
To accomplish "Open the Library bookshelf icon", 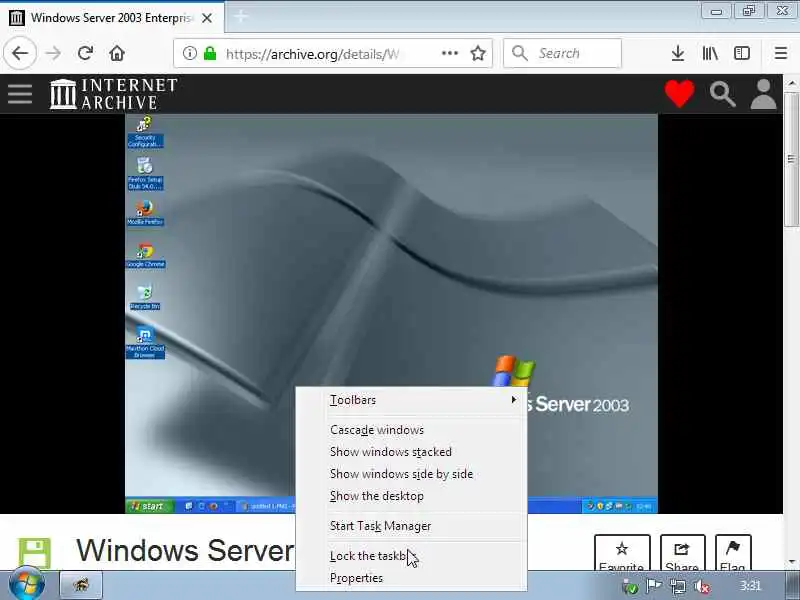I will (x=710, y=53).
